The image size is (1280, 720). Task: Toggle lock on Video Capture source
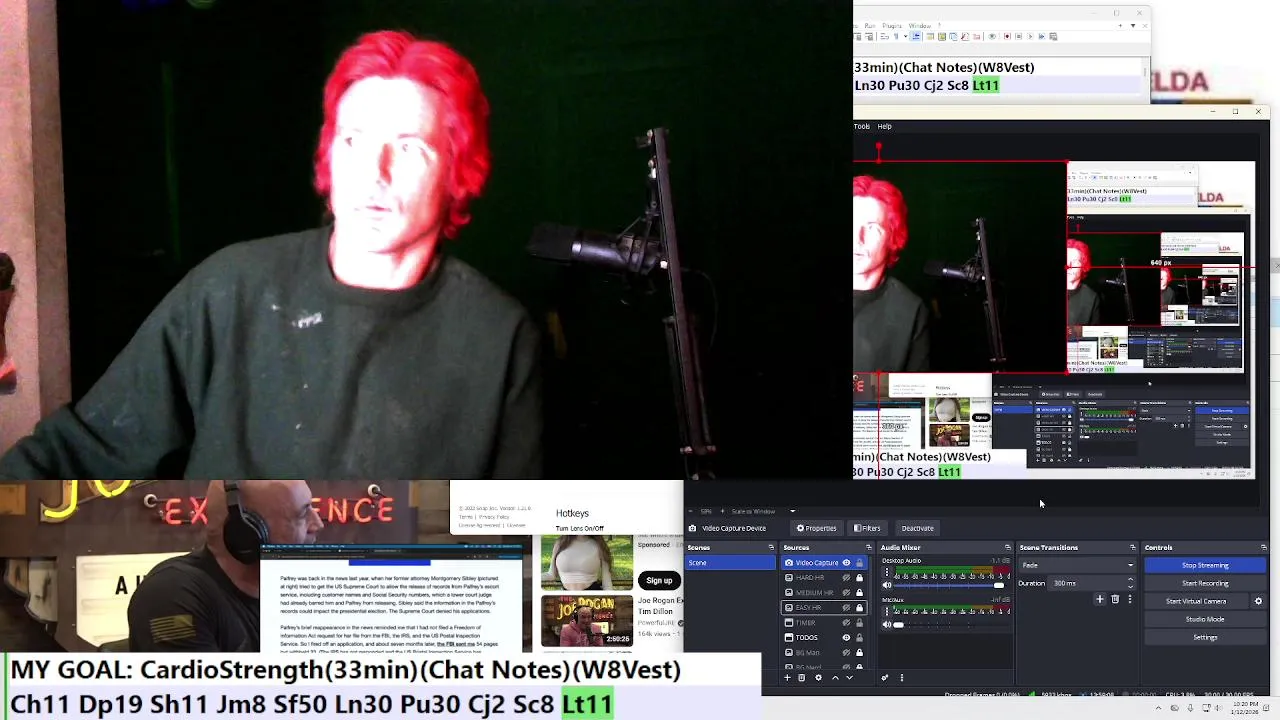click(x=859, y=562)
